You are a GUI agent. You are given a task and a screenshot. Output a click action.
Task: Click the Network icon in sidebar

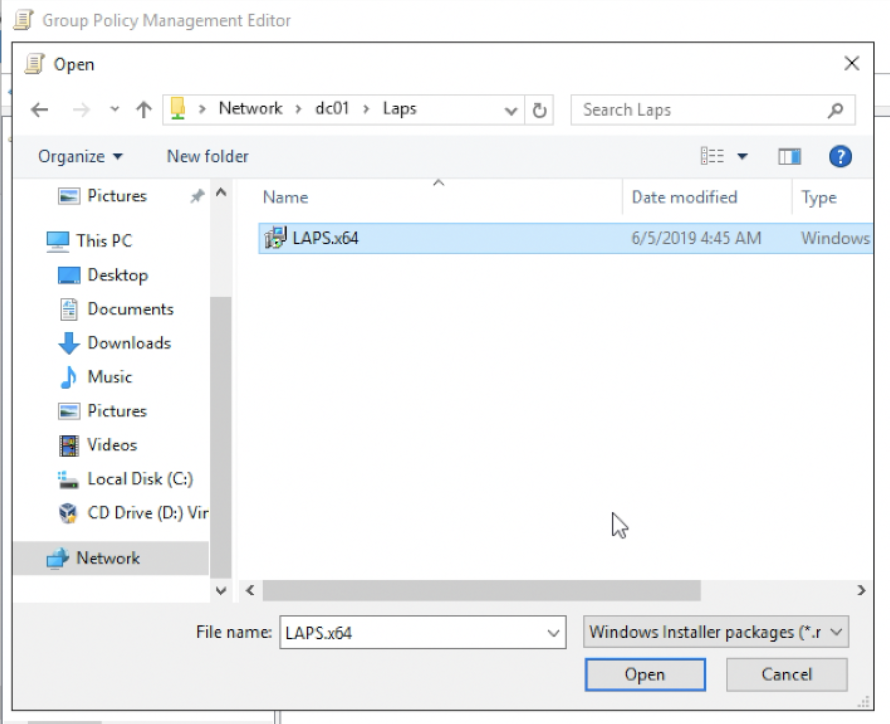click(57, 558)
